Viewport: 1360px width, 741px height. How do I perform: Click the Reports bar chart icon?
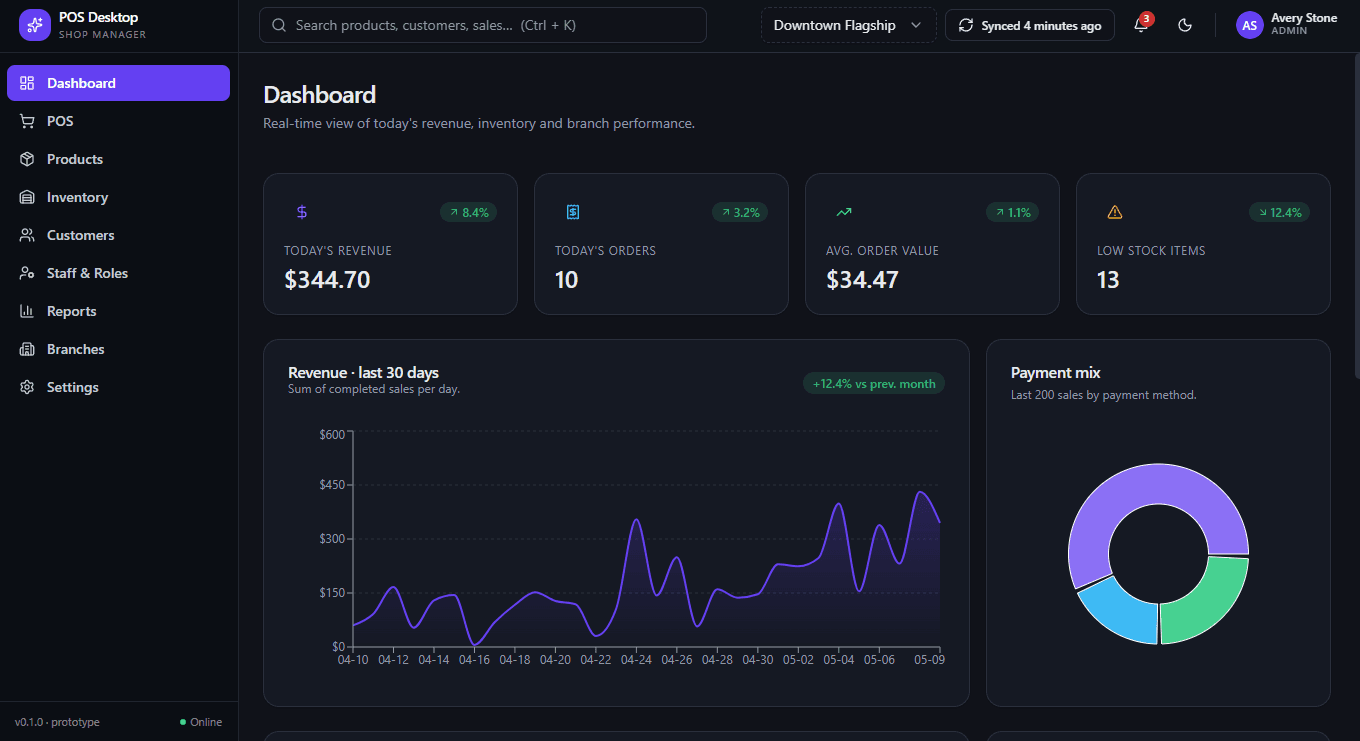coord(27,311)
